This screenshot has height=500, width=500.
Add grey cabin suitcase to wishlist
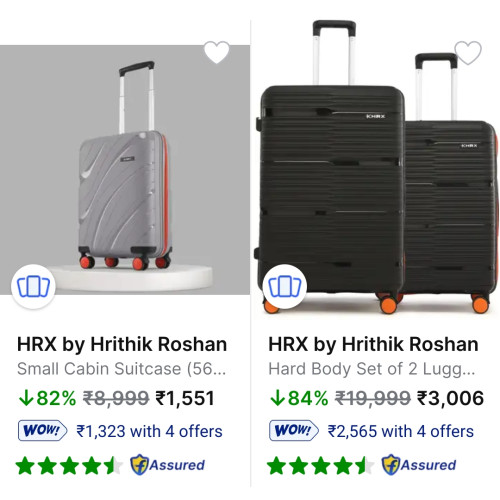[217, 52]
